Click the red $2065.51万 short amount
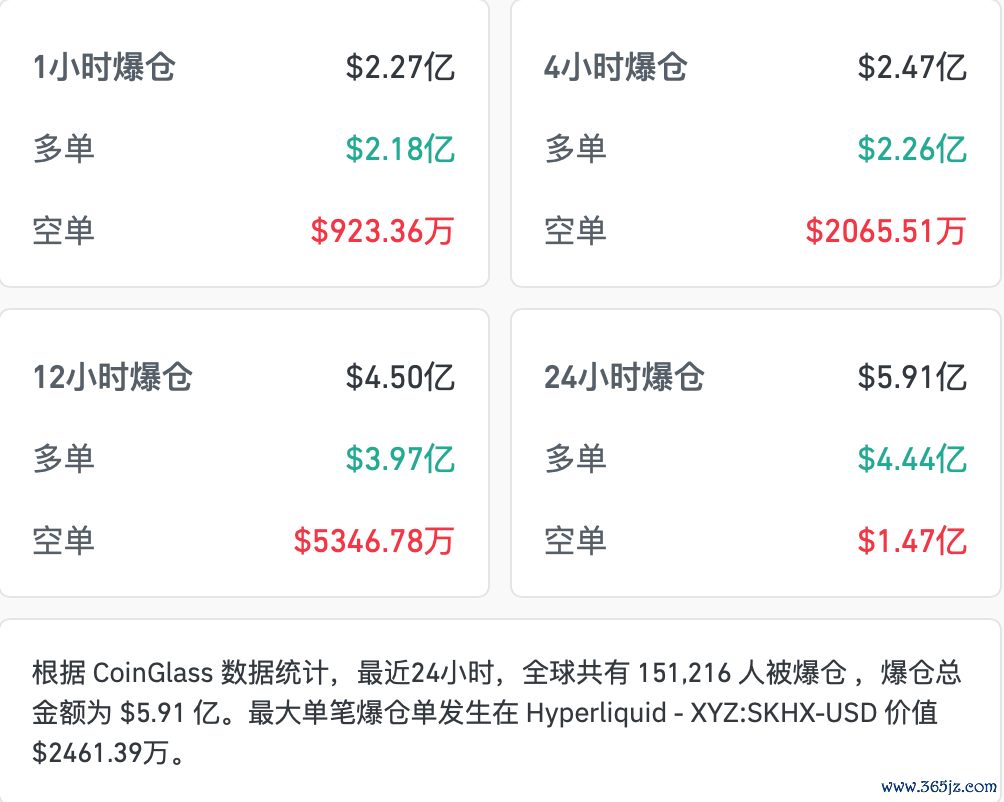1004x802 pixels. tap(886, 231)
